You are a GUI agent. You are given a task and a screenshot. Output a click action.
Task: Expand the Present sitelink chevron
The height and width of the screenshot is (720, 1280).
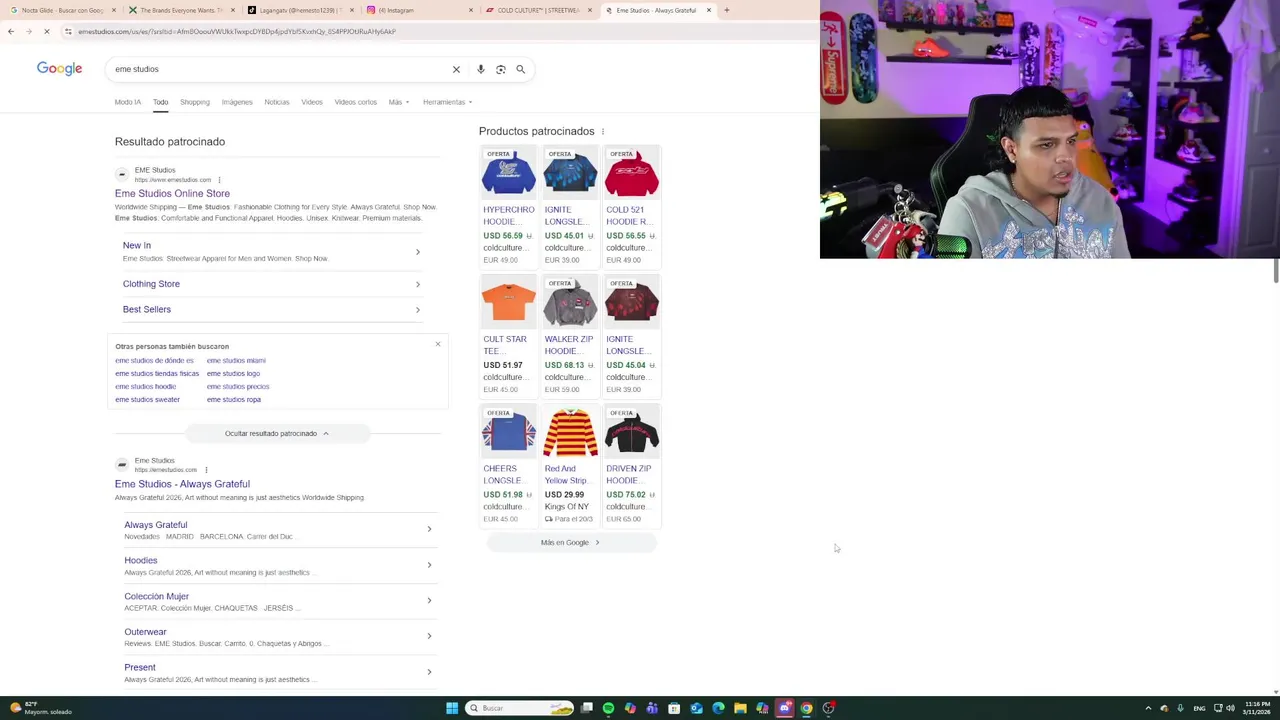[x=429, y=672]
